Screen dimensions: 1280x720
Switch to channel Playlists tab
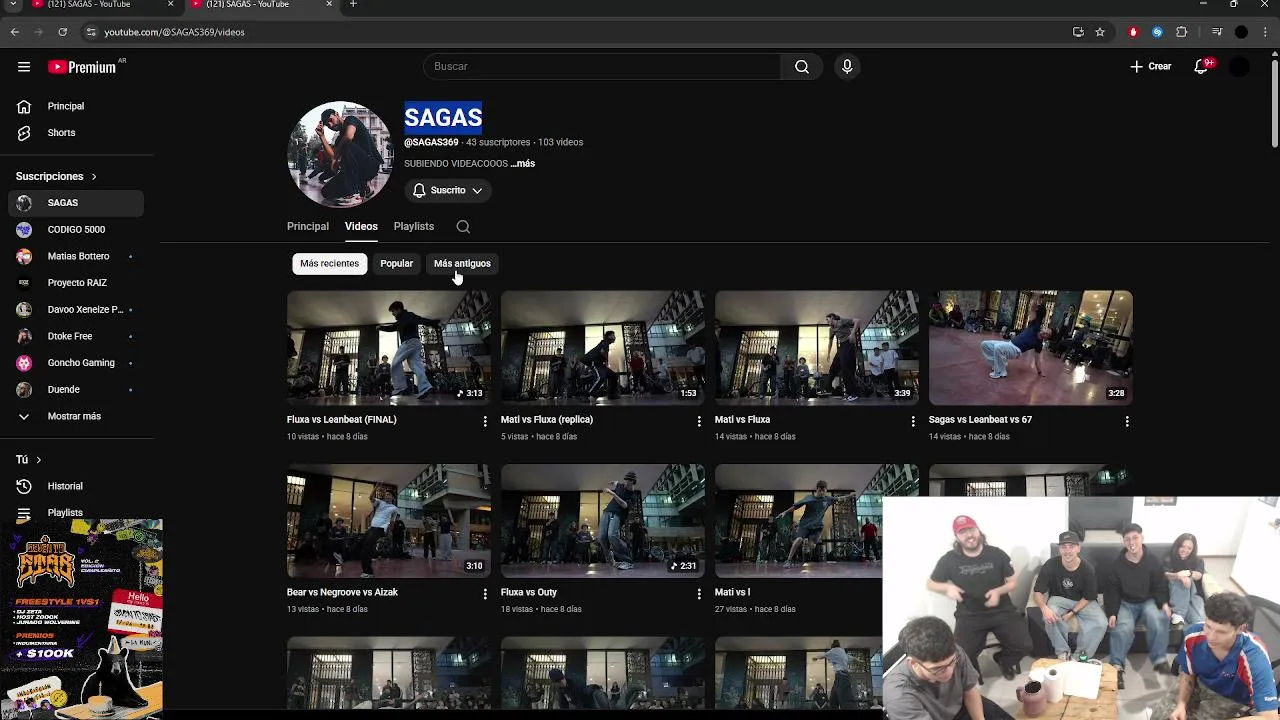414,227
